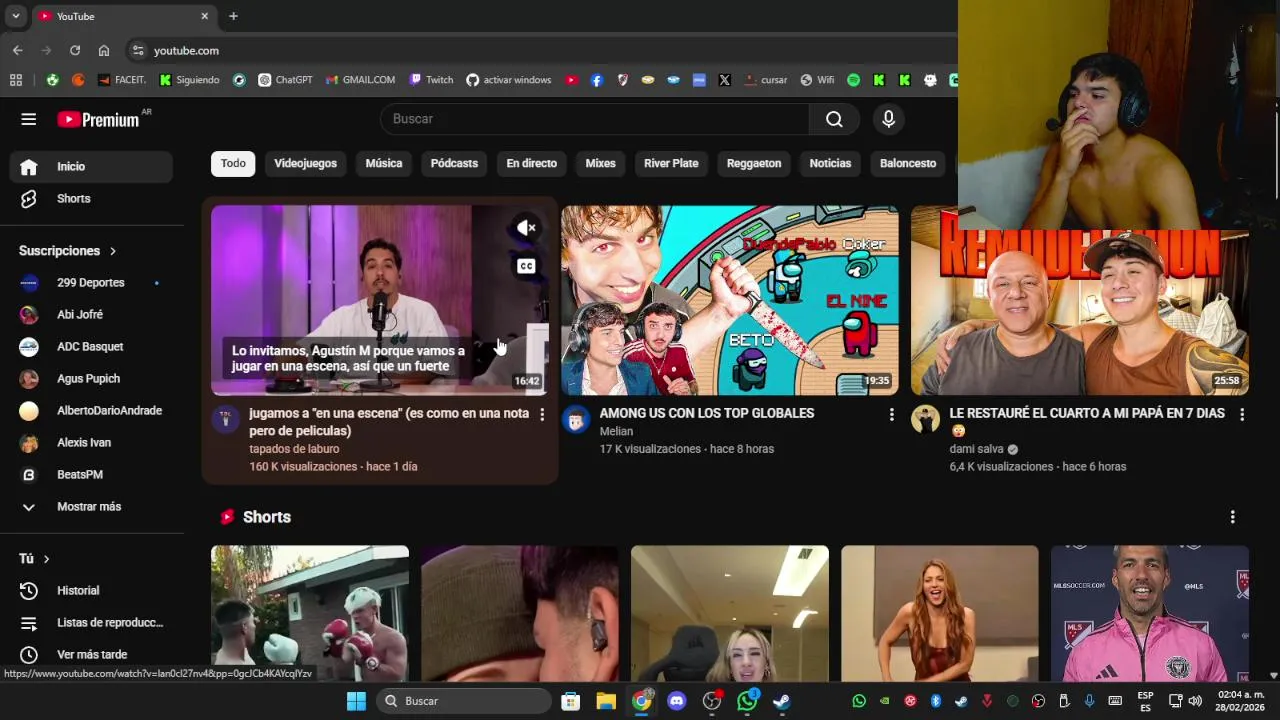Viewport: 1280px width, 720px height.
Task: Go back with the browser back arrow
Action: (17, 50)
